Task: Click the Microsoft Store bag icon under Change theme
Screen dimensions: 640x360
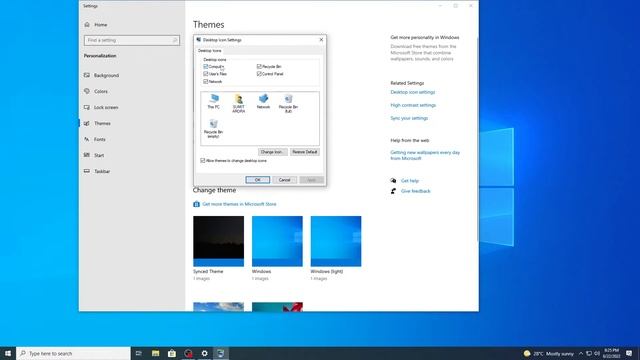Action: pyautogui.click(x=196, y=204)
